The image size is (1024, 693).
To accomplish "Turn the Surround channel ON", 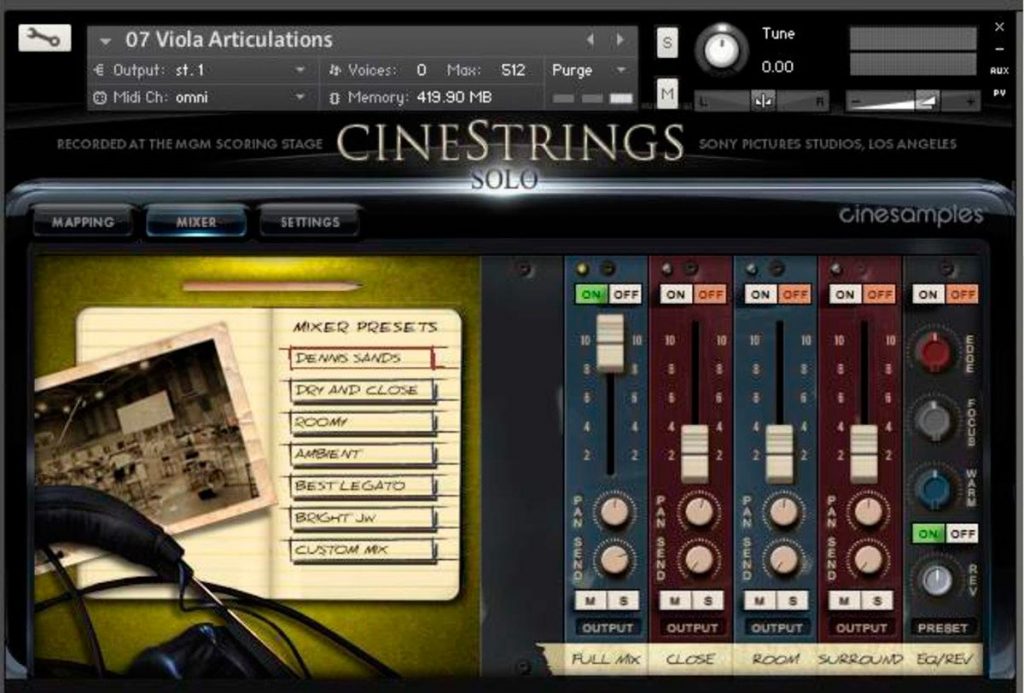I will (x=845, y=295).
